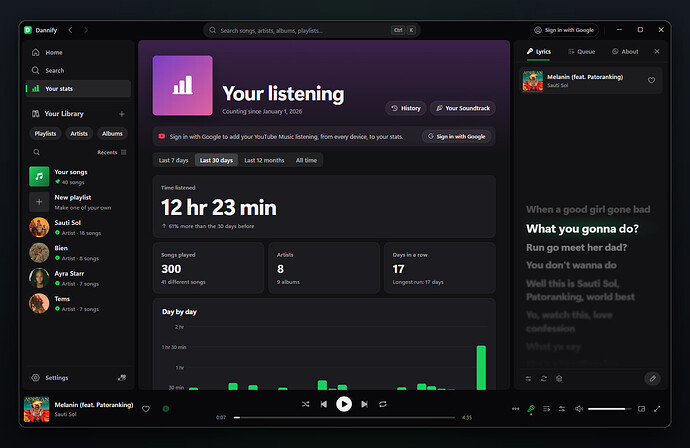This screenshot has width=690, height=448.
Task: Switch to the Lyrics tab
Action: coord(539,51)
